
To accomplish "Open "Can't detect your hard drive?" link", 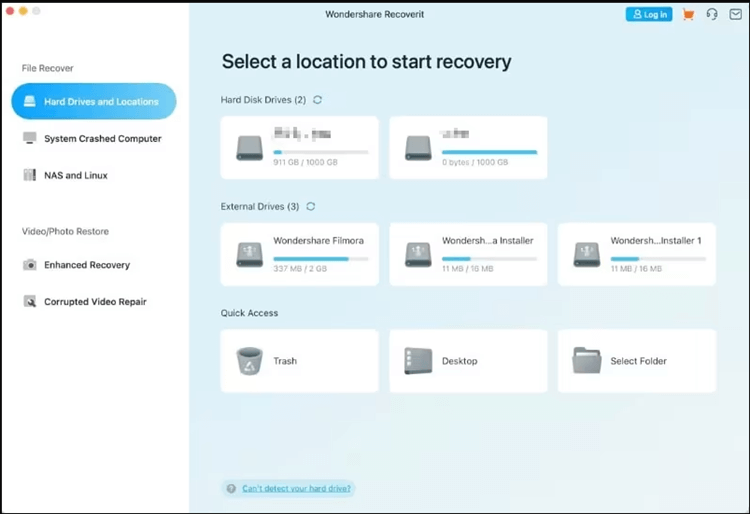I will [x=296, y=489].
